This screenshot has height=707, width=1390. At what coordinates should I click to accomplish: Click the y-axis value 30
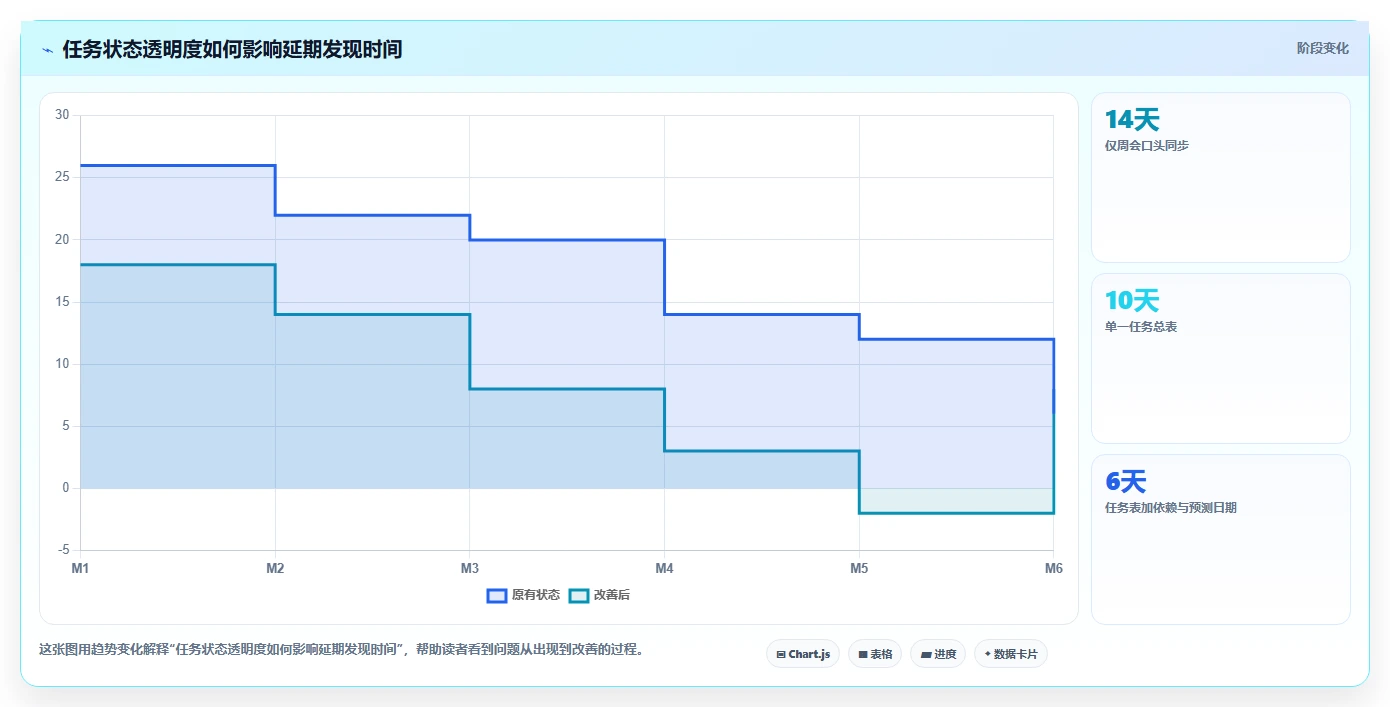coord(62,115)
